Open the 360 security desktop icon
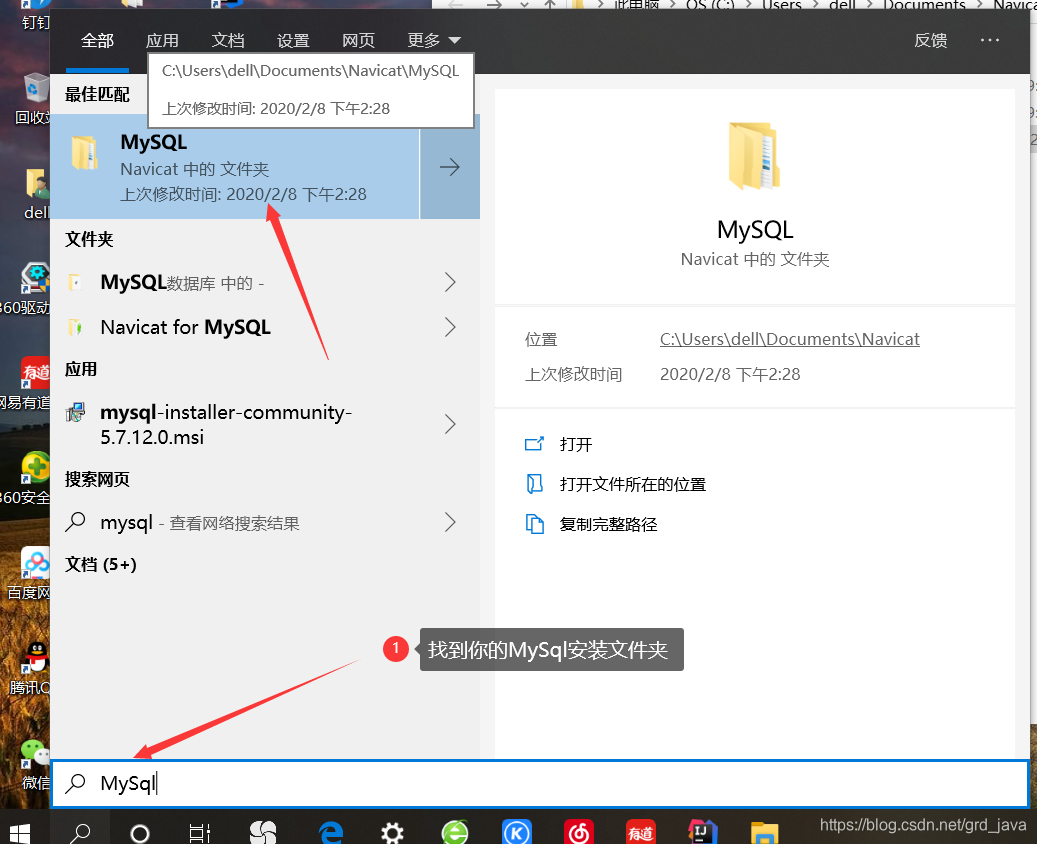 click(x=26, y=478)
